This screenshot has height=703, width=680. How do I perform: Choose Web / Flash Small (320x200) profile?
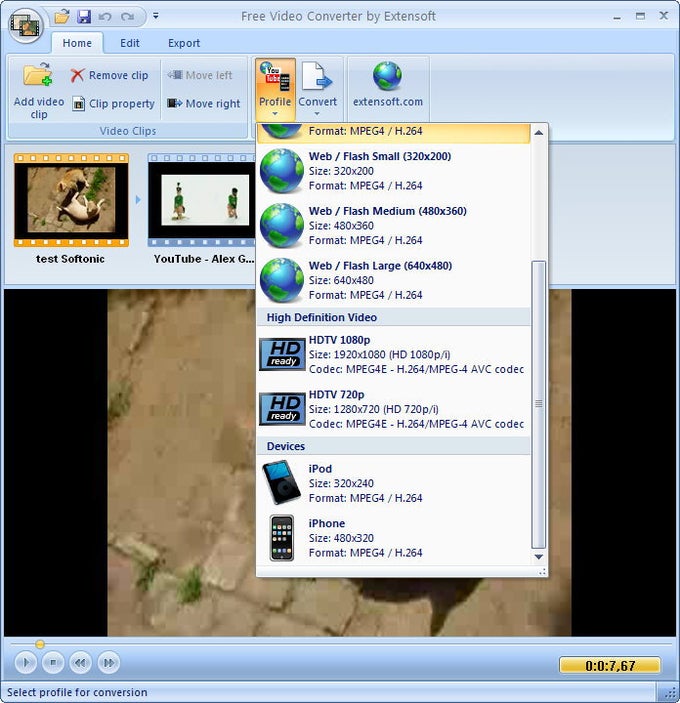pos(394,171)
